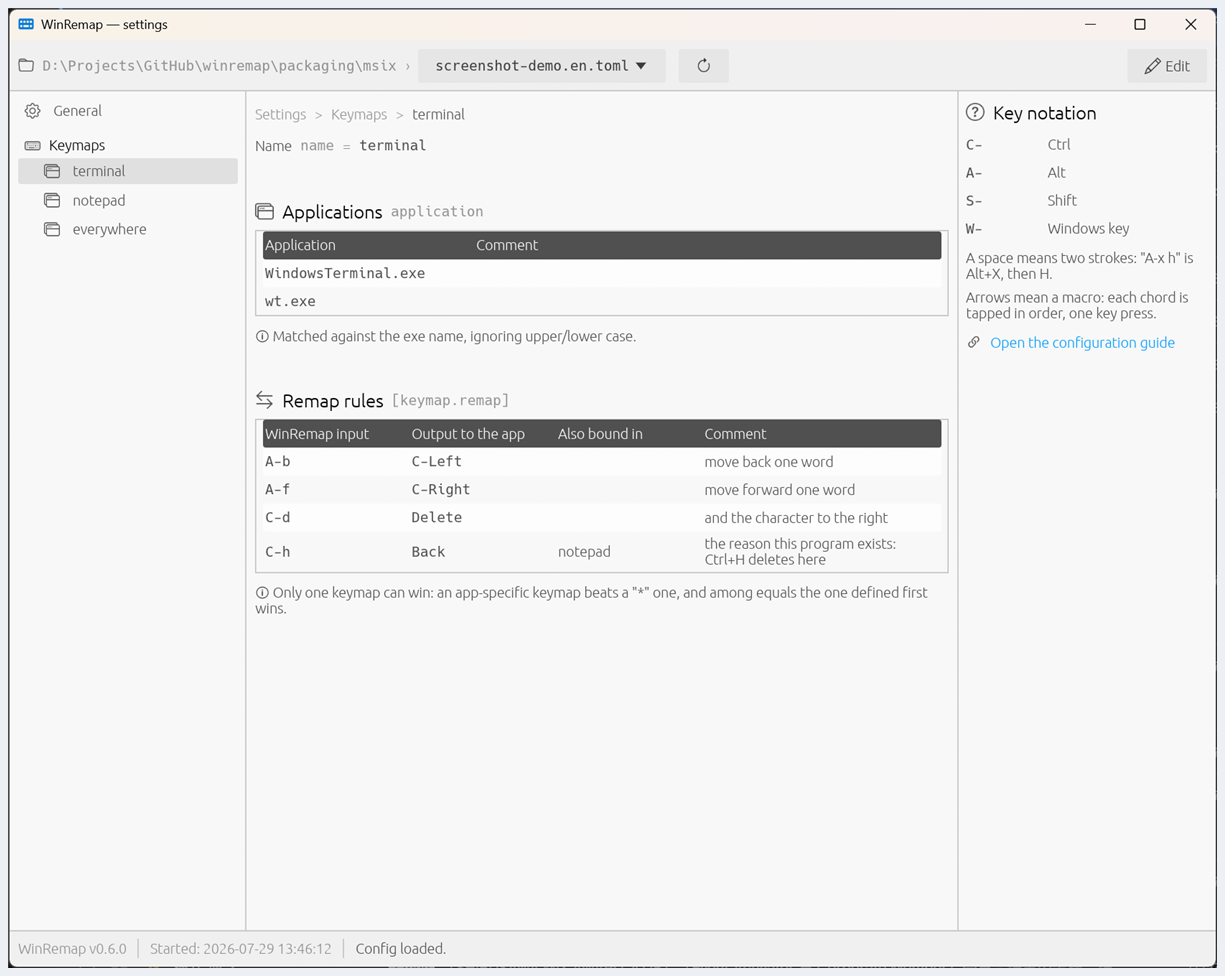
Task: Click the folder icon beside the path
Action: (x=27, y=66)
